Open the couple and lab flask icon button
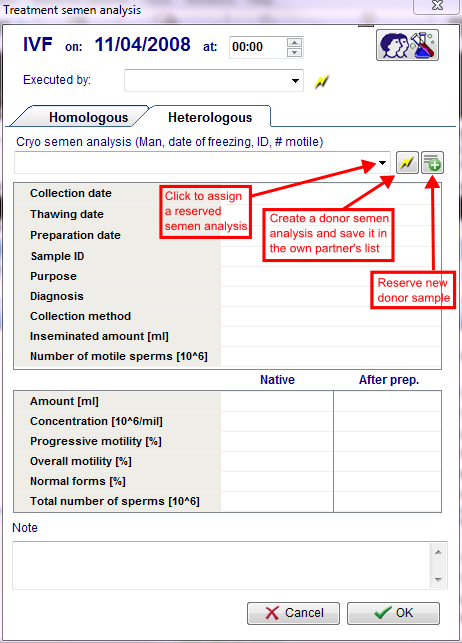The image size is (462, 643). [x=407, y=45]
